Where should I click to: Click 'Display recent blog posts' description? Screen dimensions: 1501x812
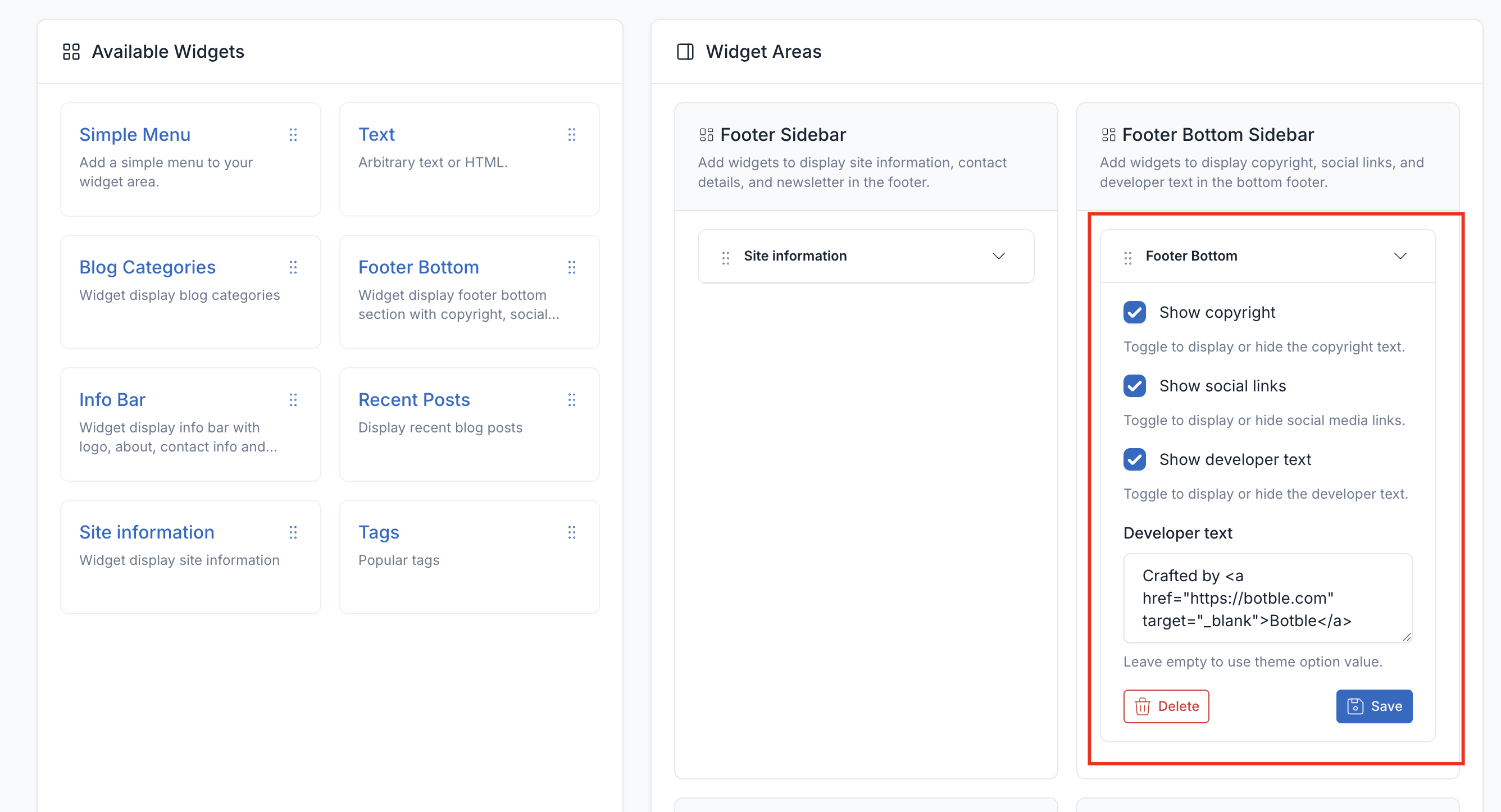click(x=440, y=428)
